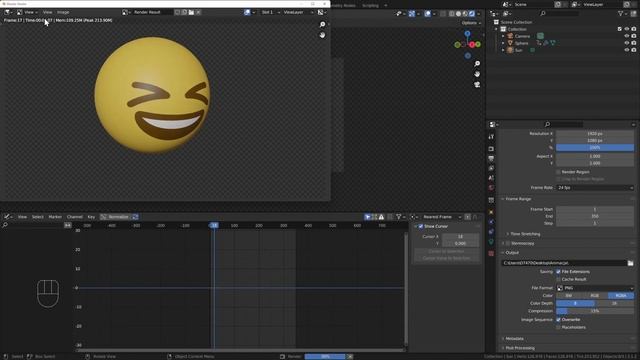Toggle the Show Cursor checkbox
This screenshot has height=360, width=640.
coord(421,227)
